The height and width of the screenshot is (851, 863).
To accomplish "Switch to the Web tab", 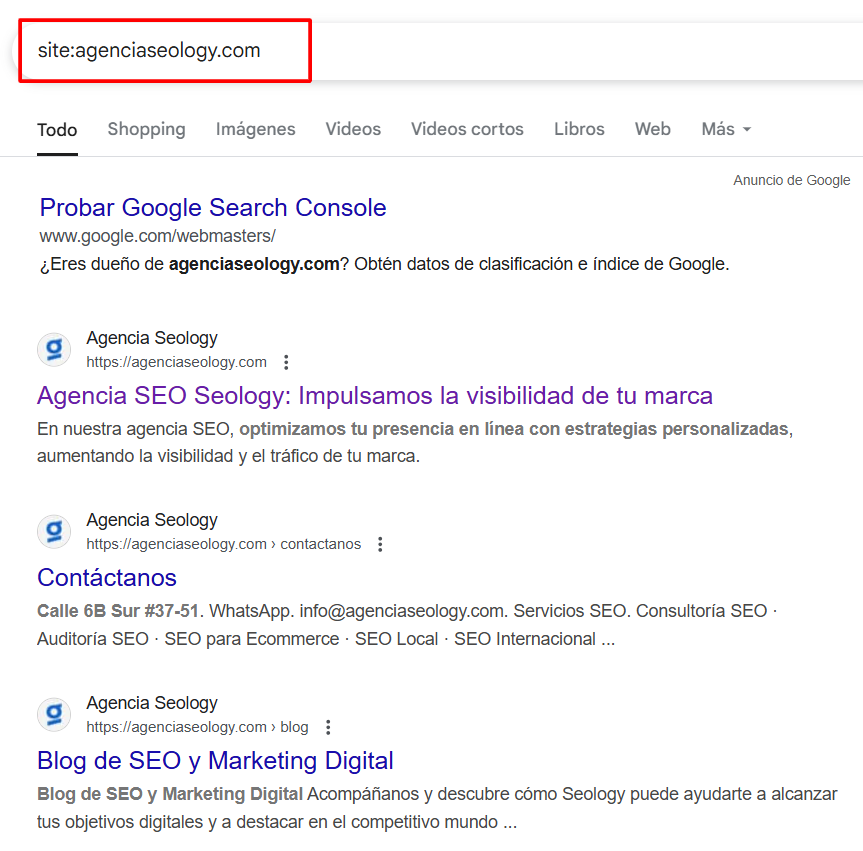I will [652, 129].
